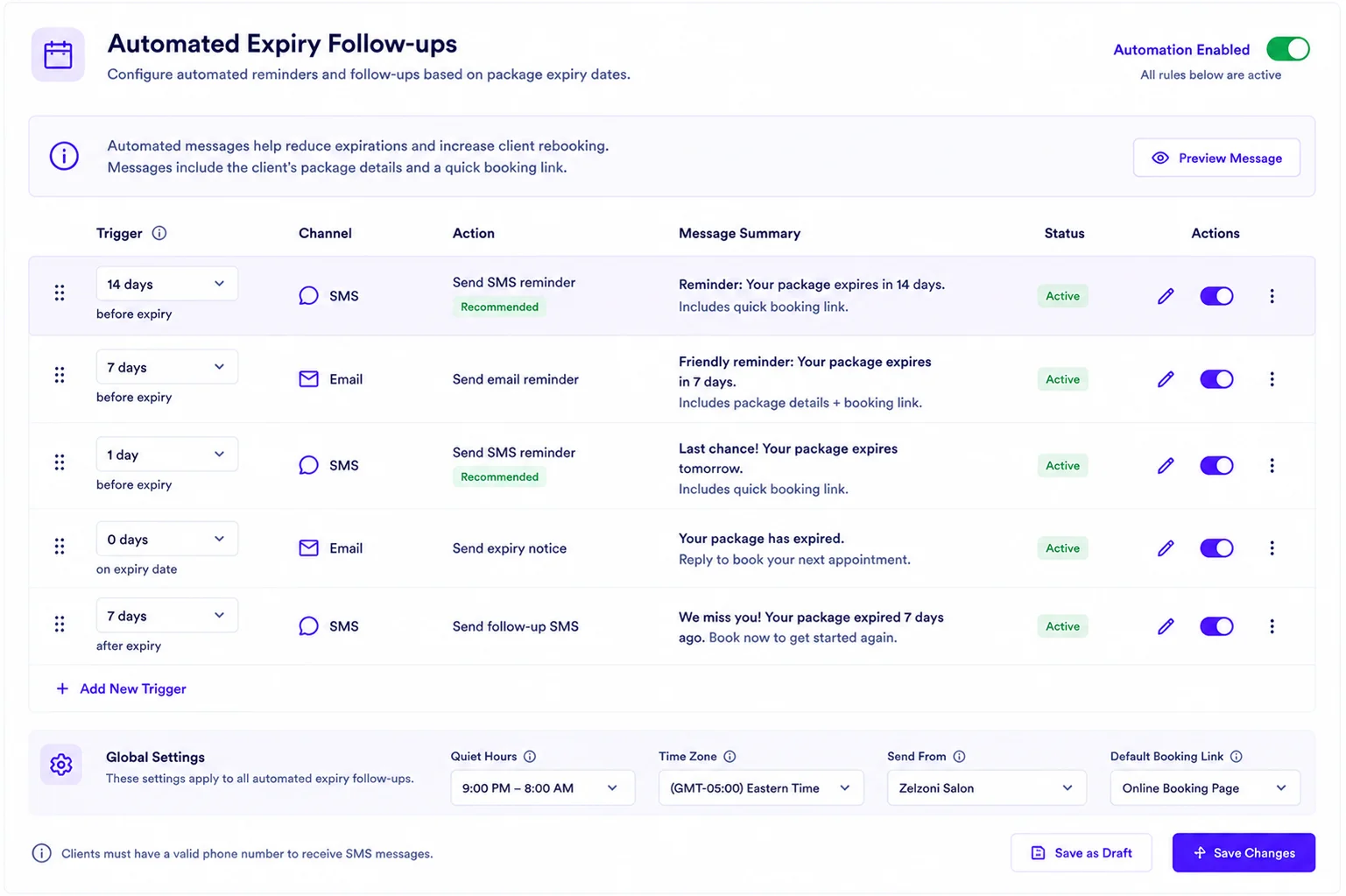Click the info icon next to Quiet Hours
1346x896 pixels.
pos(530,757)
